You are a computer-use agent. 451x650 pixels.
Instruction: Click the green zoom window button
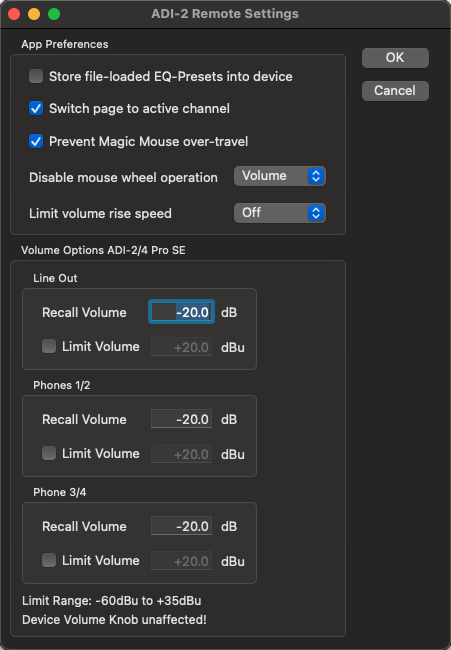point(54,14)
